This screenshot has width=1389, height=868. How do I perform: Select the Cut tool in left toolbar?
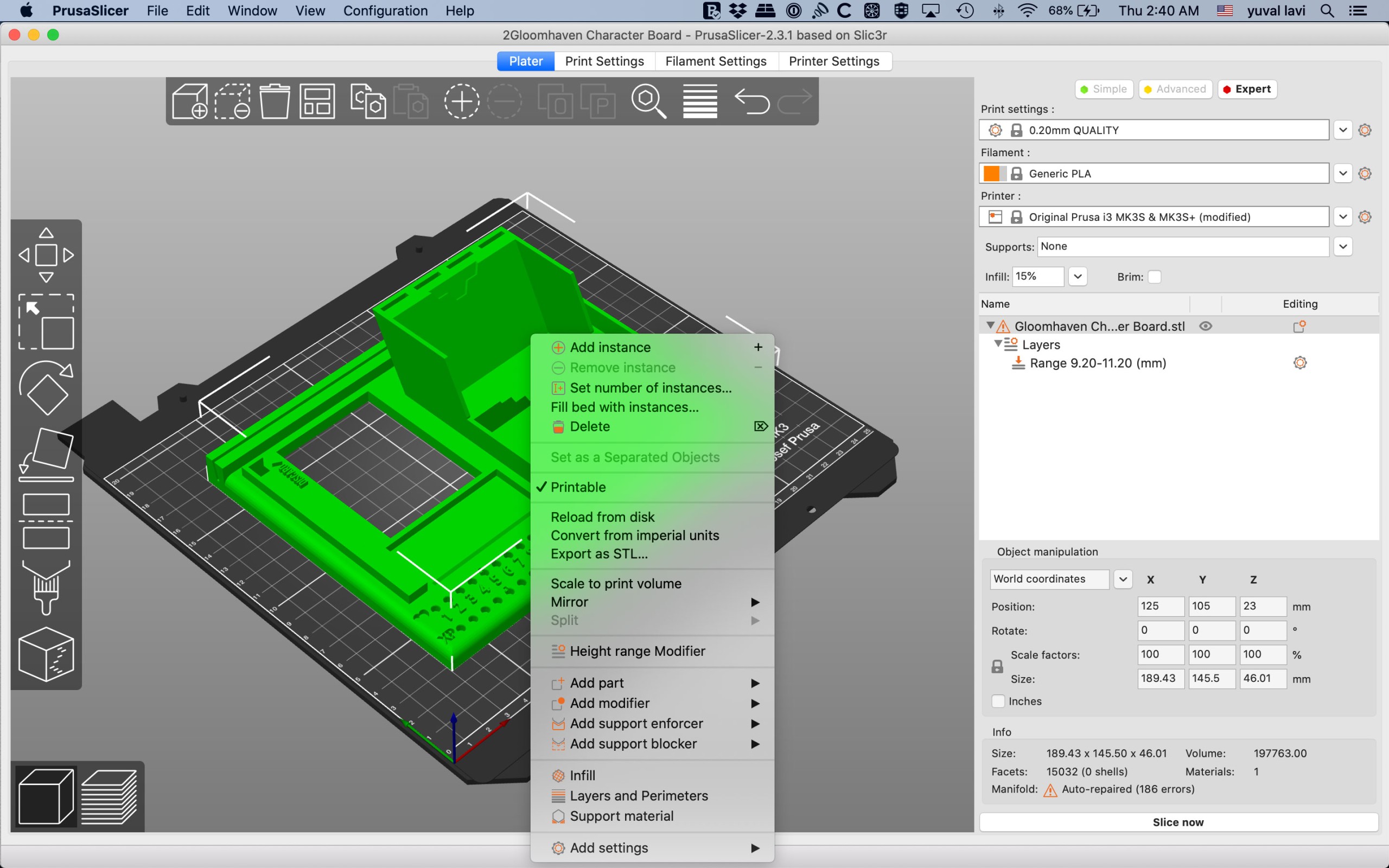tap(46, 521)
